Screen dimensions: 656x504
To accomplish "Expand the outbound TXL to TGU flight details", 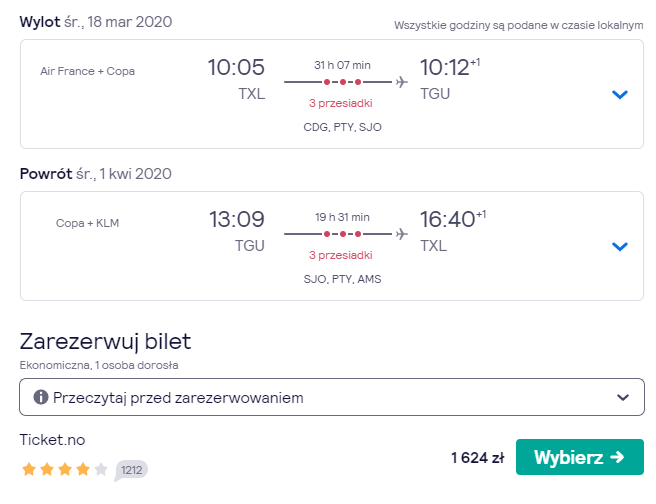I will [620, 95].
